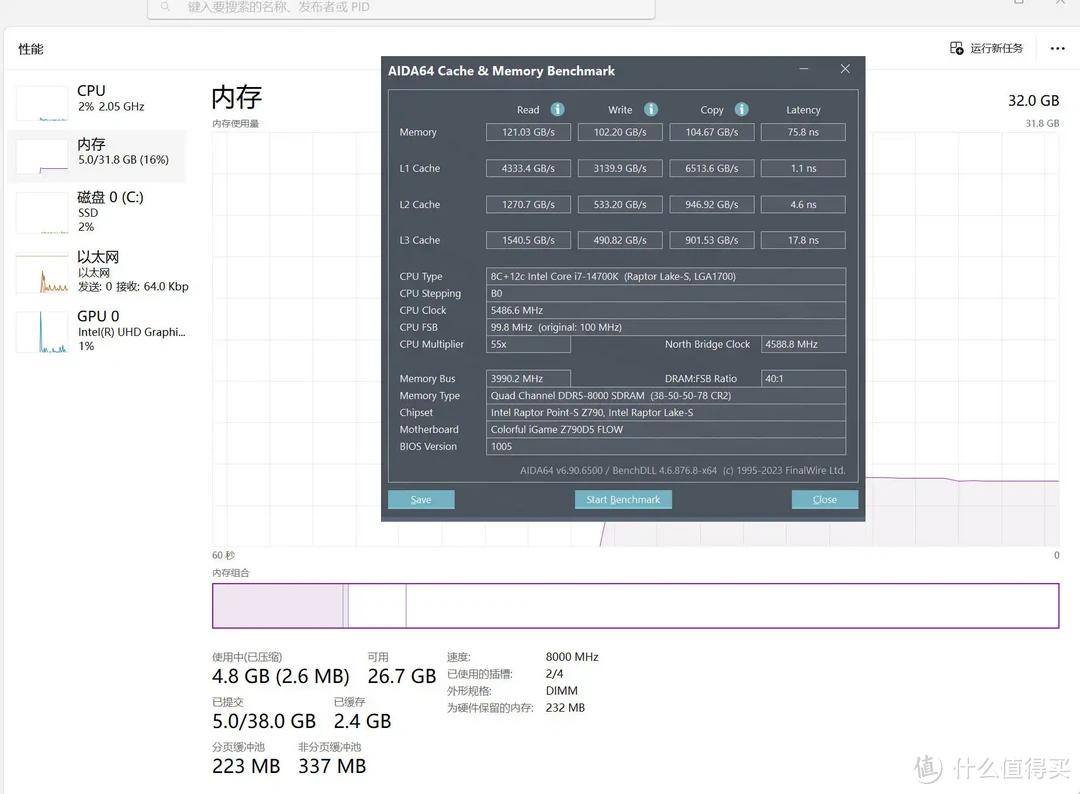Image resolution: width=1080 pixels, height=794 pixels.
Task: Select the CPU performance item
Action: 97,101
